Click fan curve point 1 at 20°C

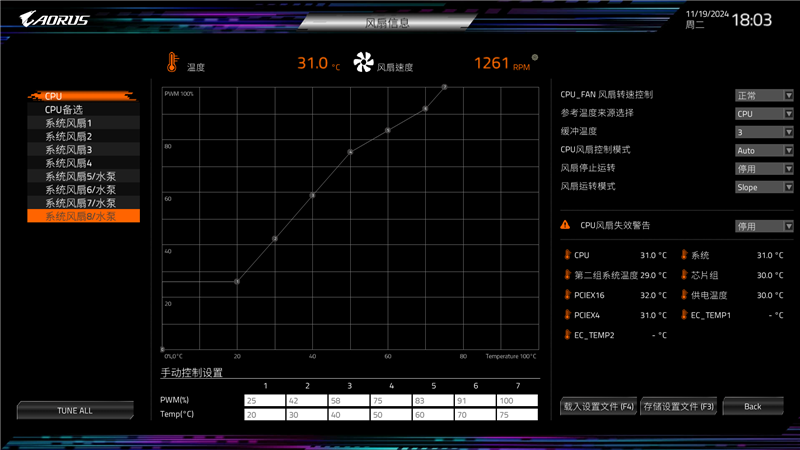237,282
